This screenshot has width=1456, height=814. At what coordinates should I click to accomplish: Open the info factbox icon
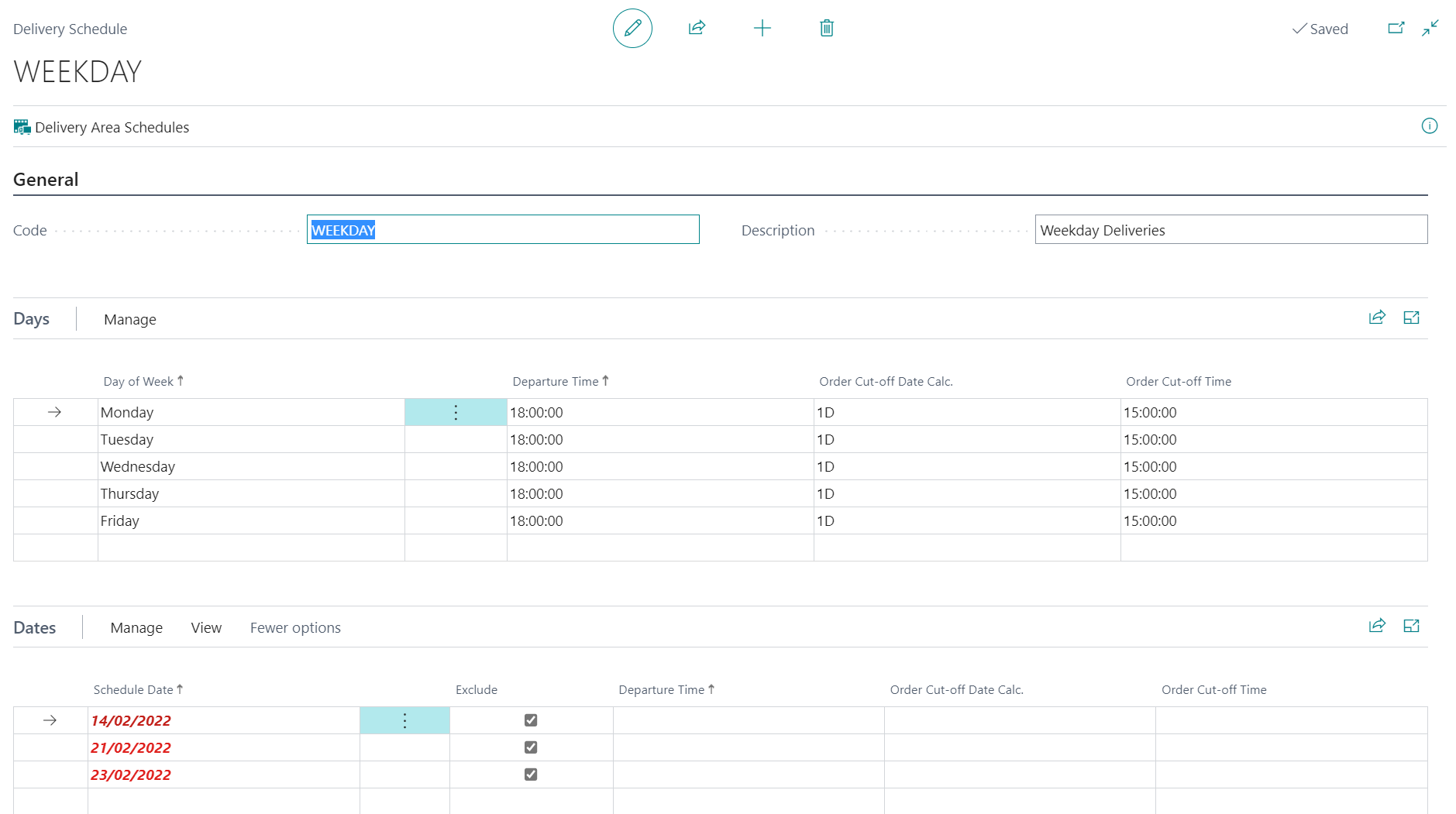point(1430,126)
